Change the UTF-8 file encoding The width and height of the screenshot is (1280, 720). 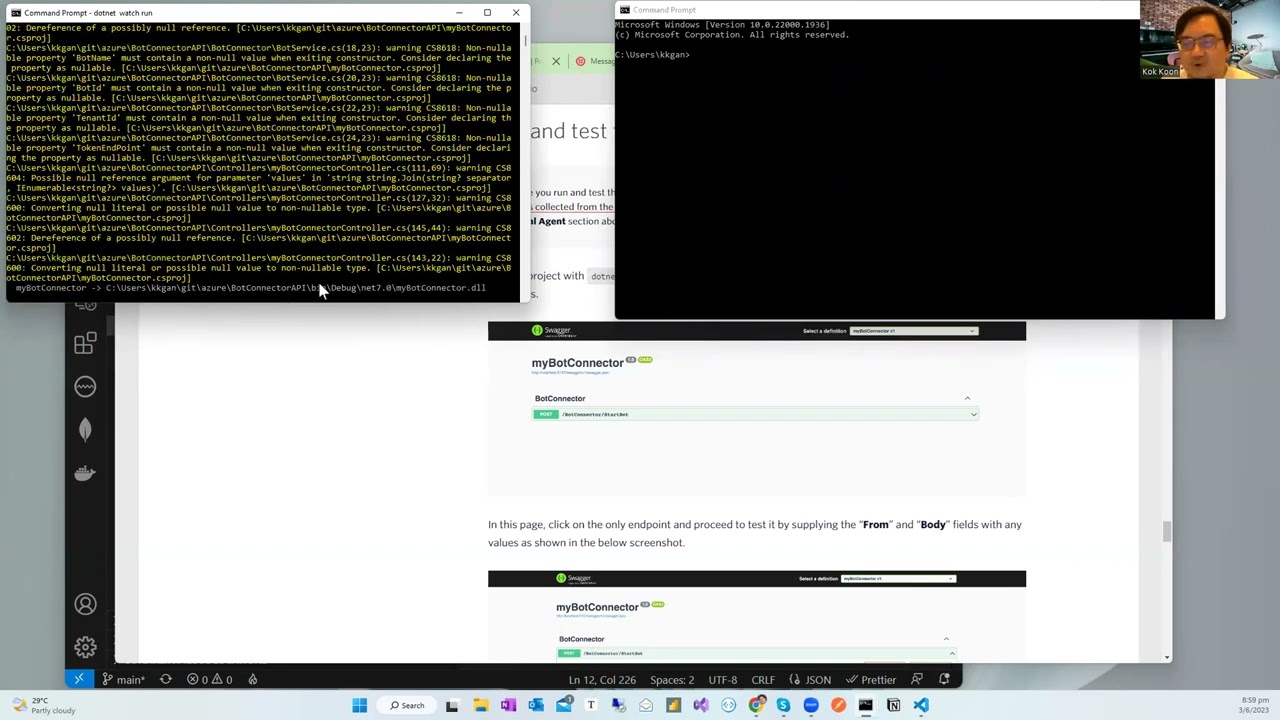coord(723,679)
